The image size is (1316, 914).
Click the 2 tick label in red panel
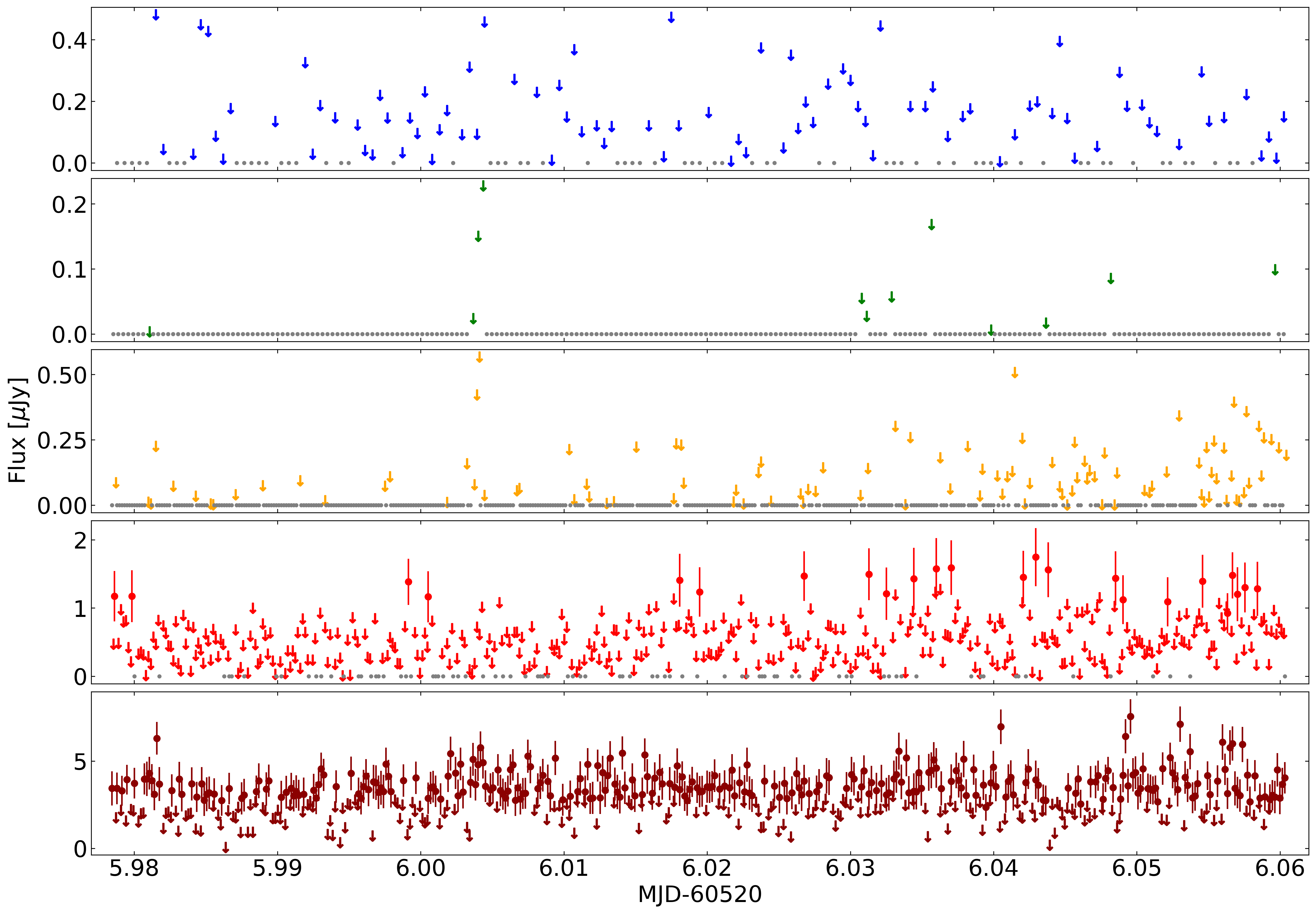click(80, 540)
